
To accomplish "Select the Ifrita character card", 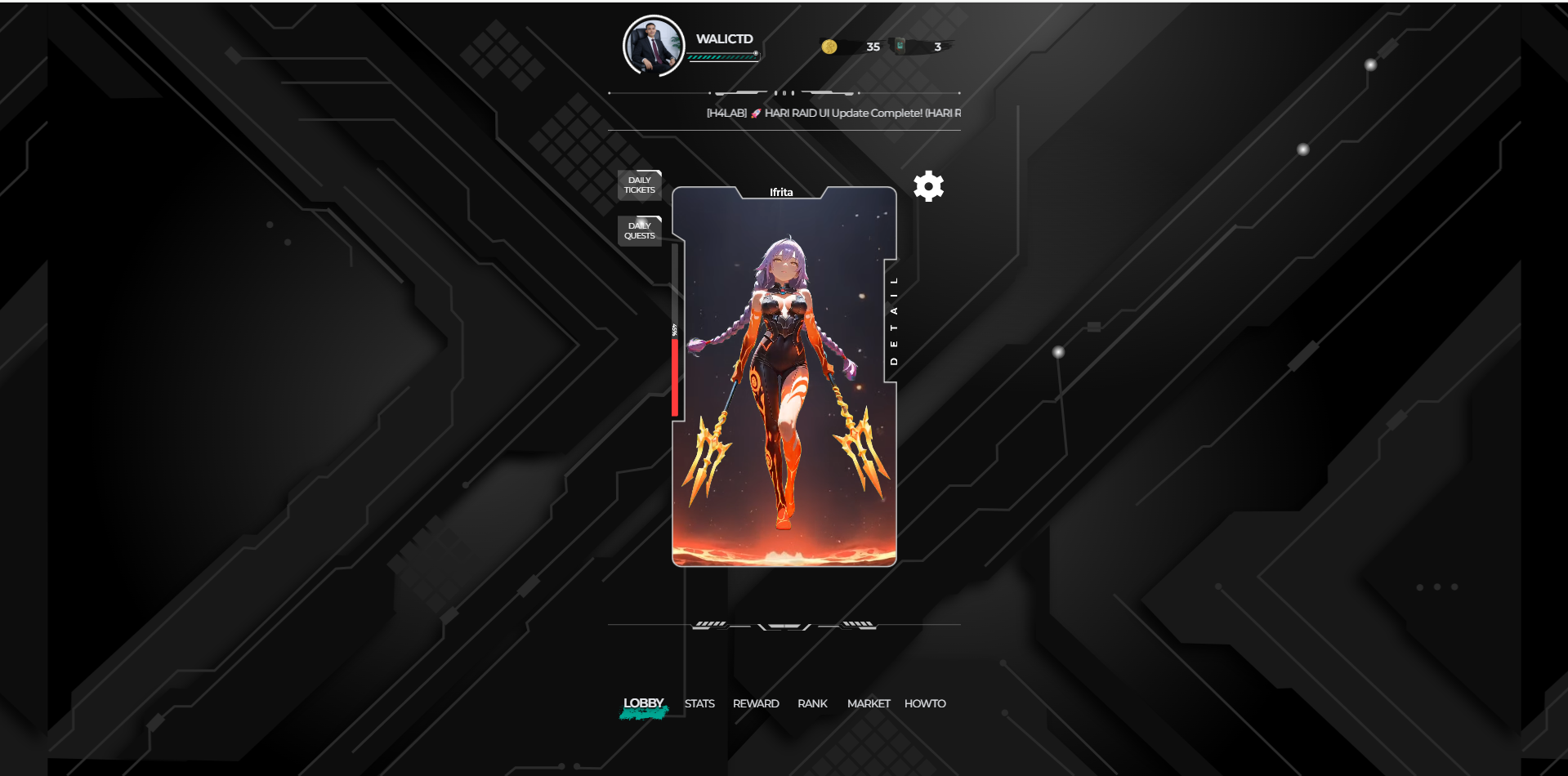I will coord(784,377).
